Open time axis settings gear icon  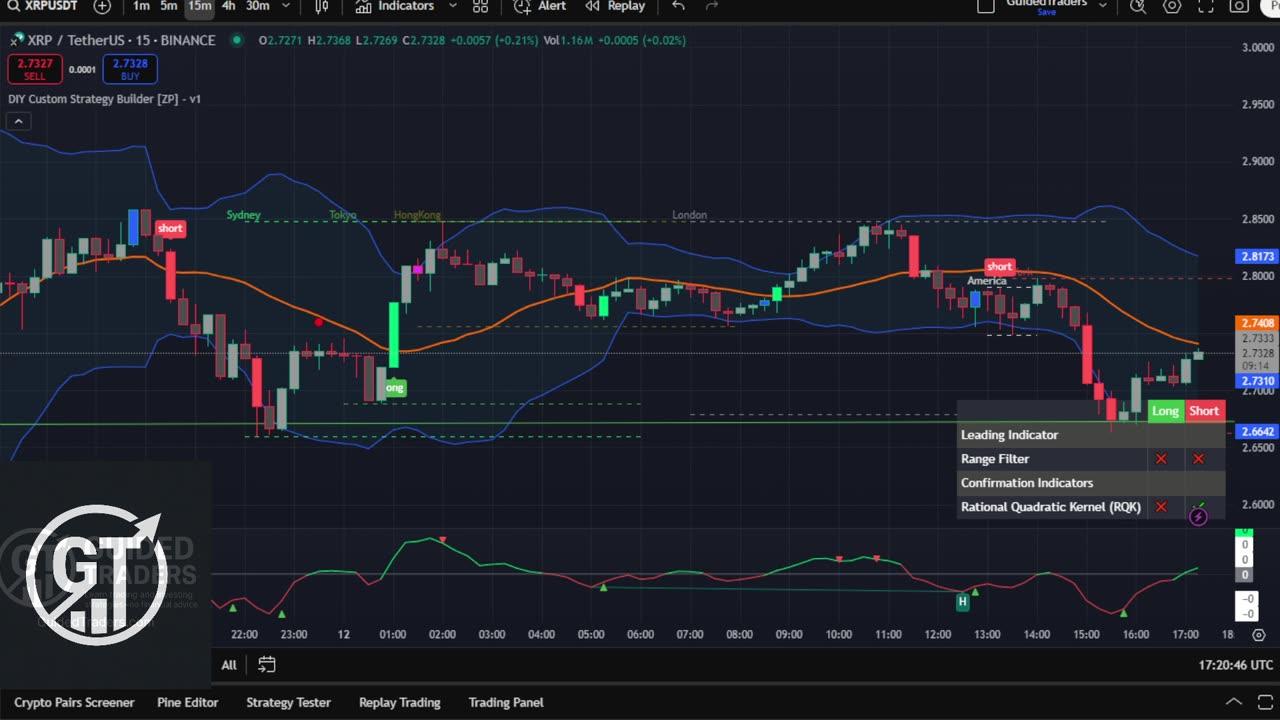[1259, 635]
